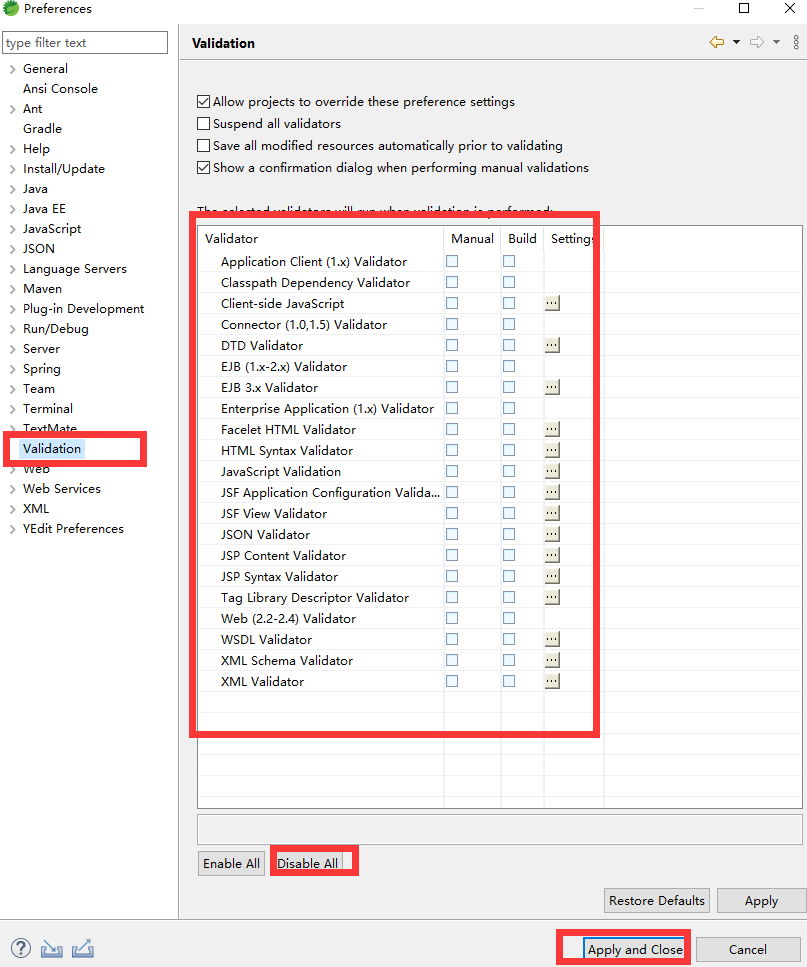This screenshot has height=967, width=807.
Task: Check Manual validation for HTML Syntax Validator
Action: point(451,450)
